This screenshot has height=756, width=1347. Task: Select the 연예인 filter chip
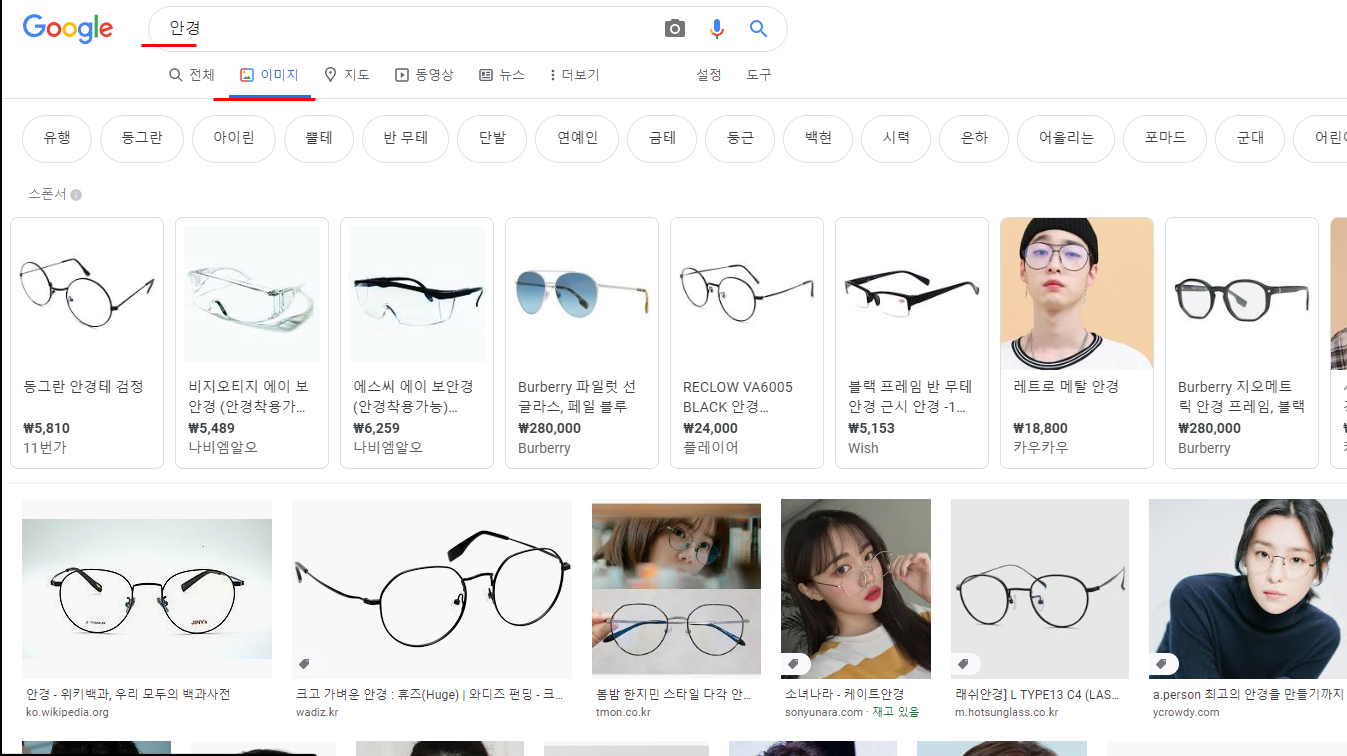pos(577,139)
